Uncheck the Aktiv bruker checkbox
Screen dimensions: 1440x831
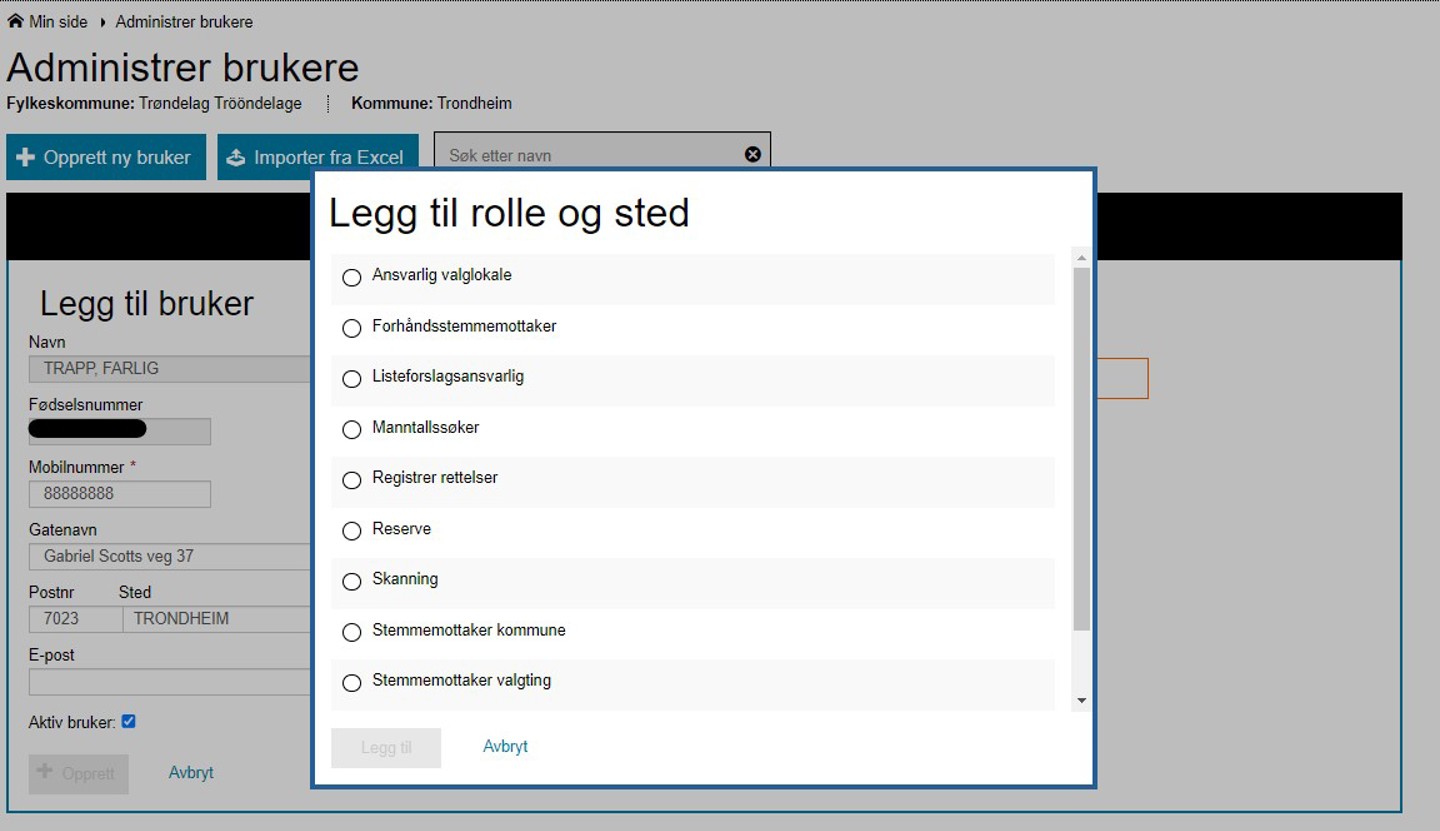128,721
